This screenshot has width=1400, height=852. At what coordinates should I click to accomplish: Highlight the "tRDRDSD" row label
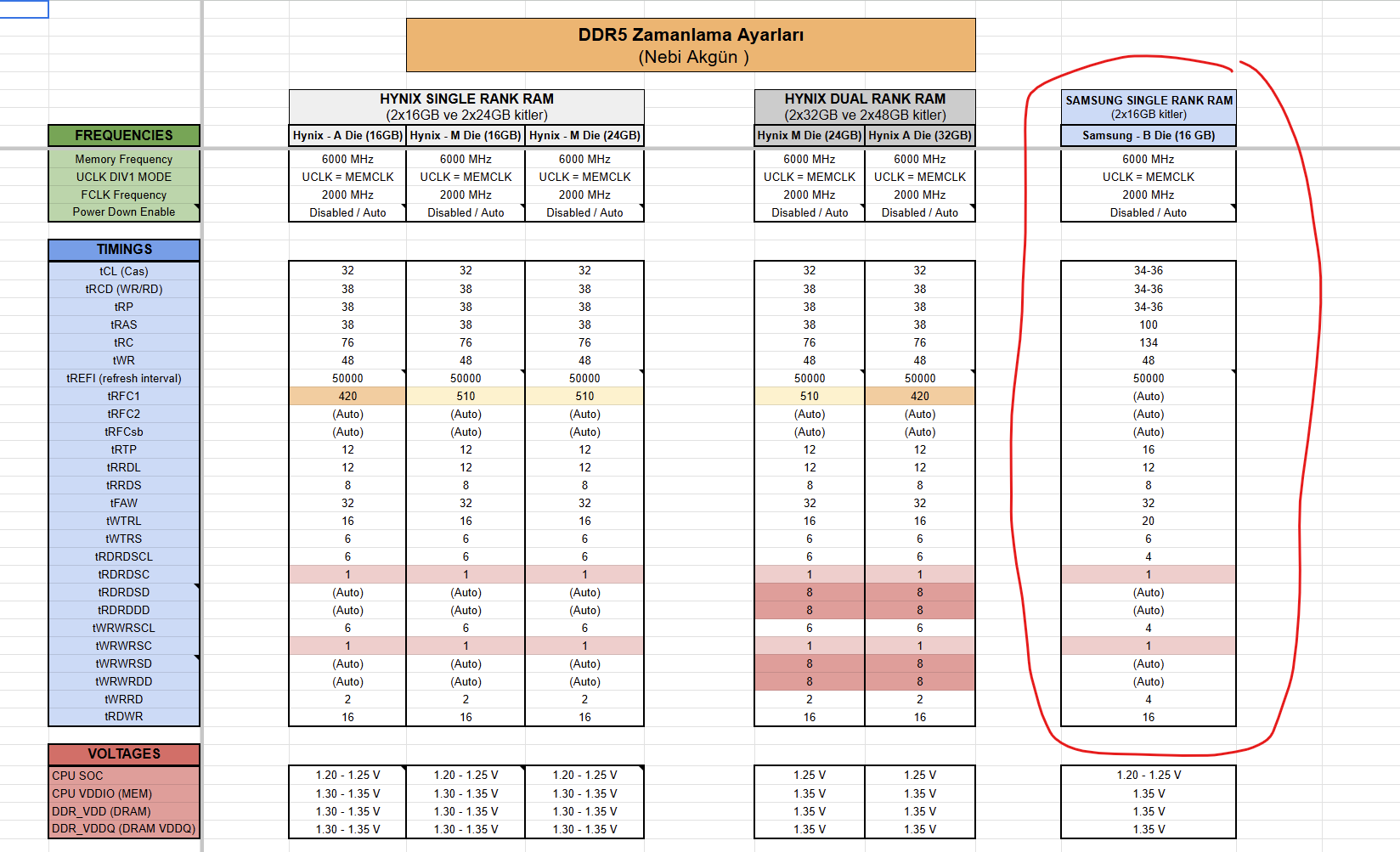pyautogui.click(x=124, y=592)
